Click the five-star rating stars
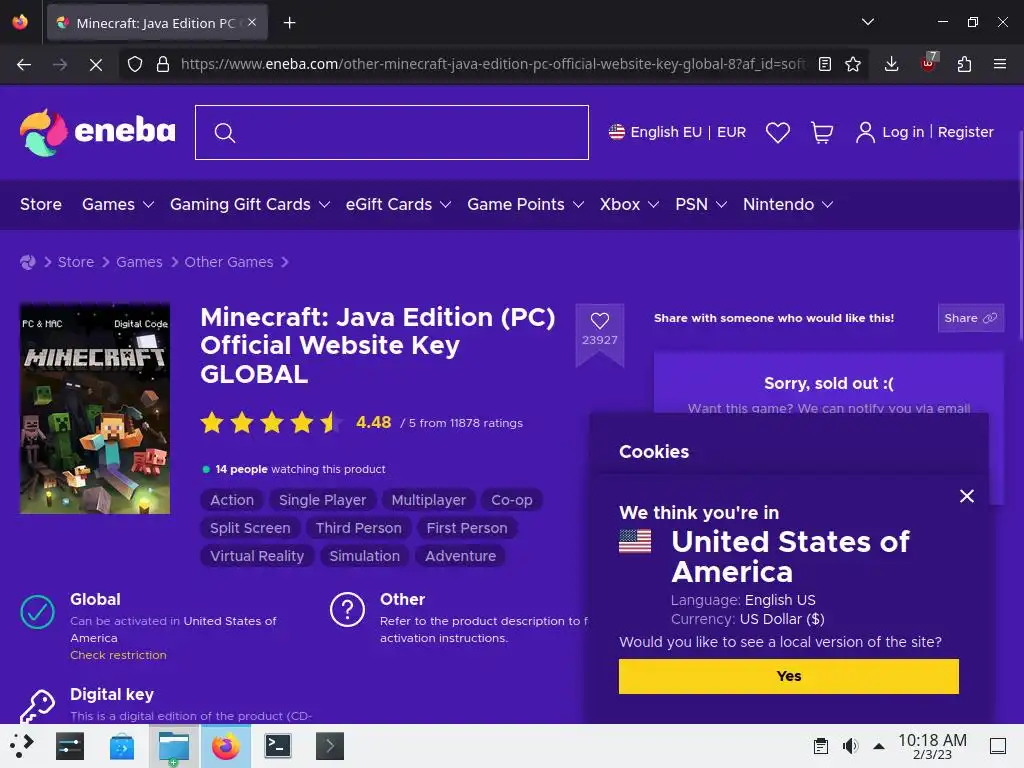 (270, 423)
